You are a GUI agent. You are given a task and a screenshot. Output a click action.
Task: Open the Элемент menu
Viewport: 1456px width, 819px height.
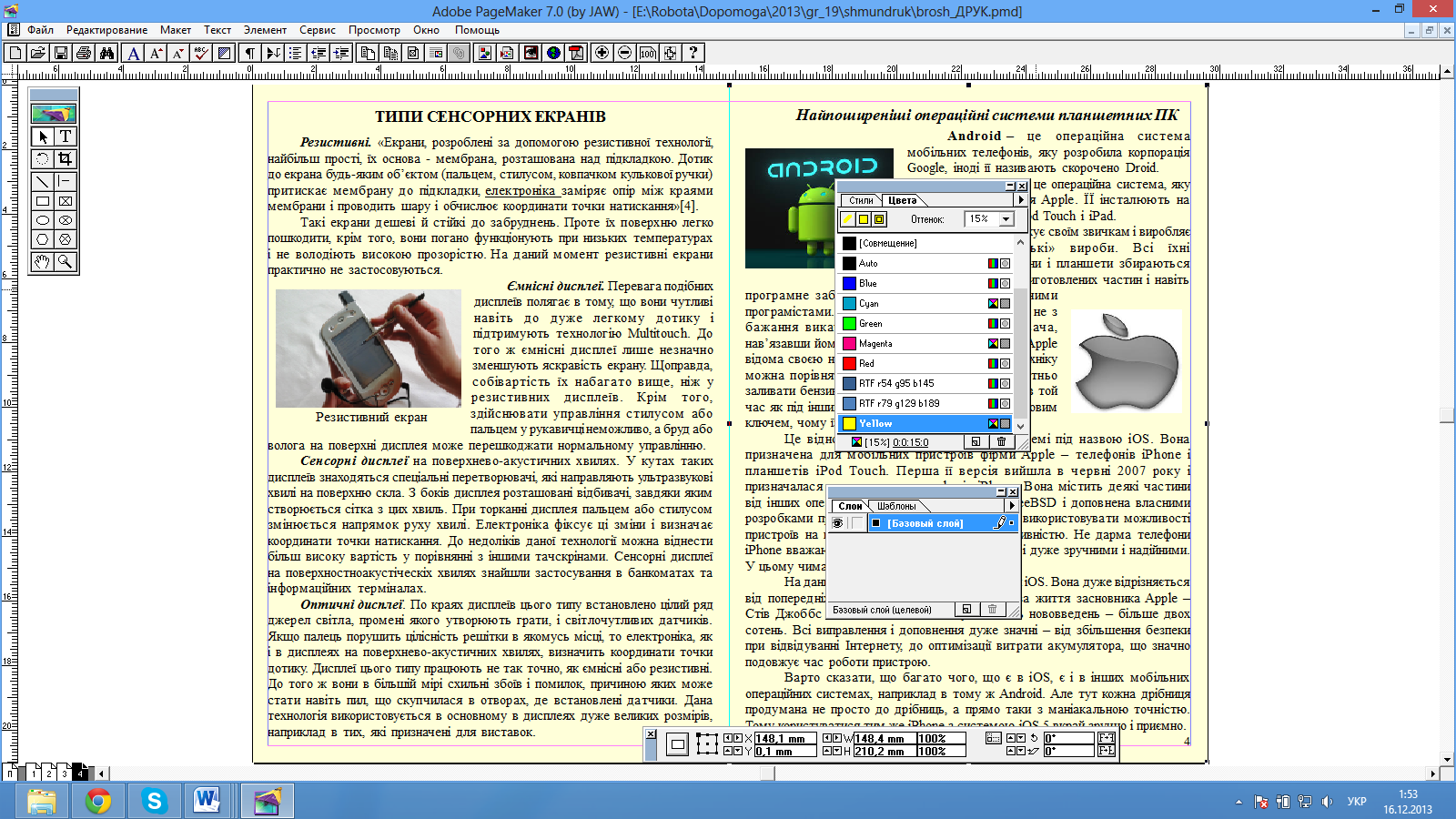tap(265, 30)
